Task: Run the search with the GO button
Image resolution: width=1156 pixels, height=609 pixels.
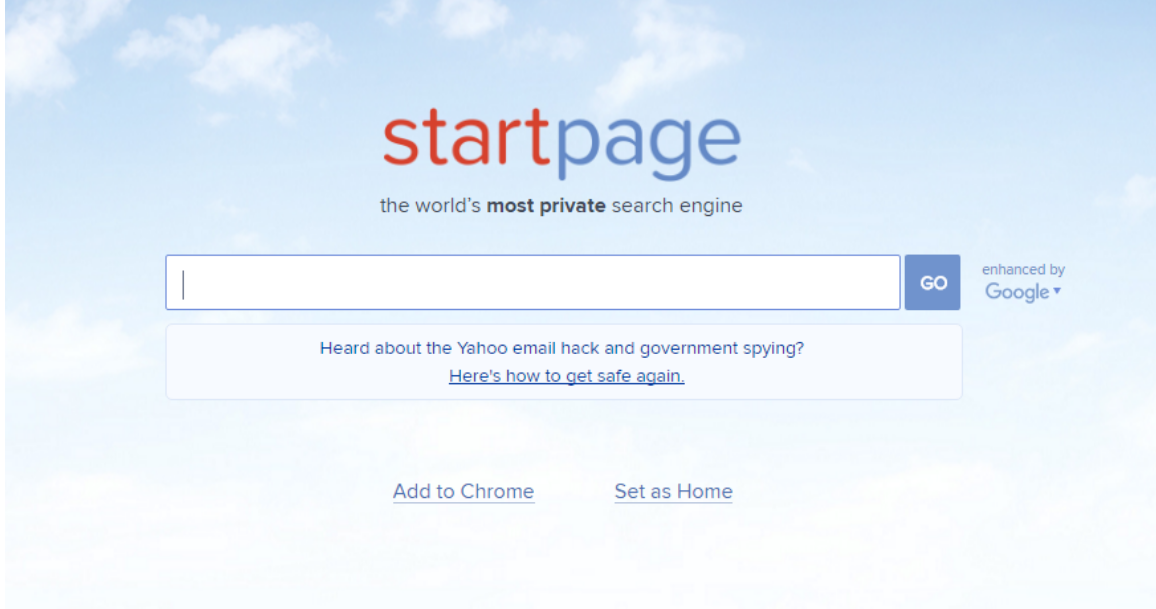Action: click(933, 282)
